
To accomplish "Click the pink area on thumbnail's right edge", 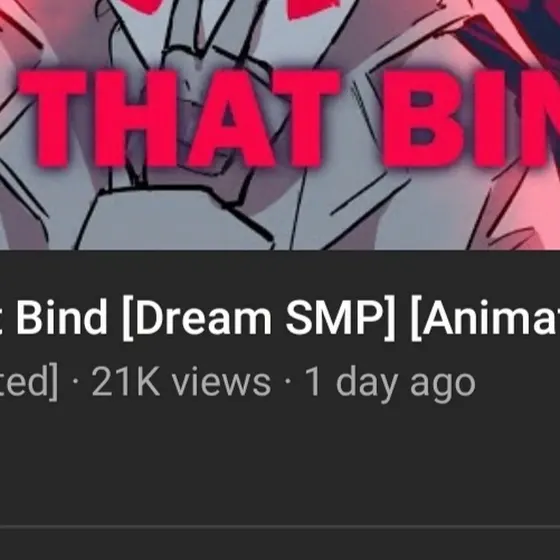I will point(529,207).
